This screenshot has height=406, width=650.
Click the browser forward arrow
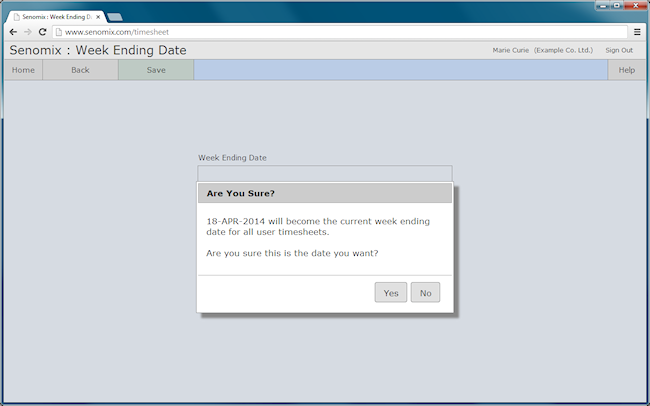click(x=27, y=32)
